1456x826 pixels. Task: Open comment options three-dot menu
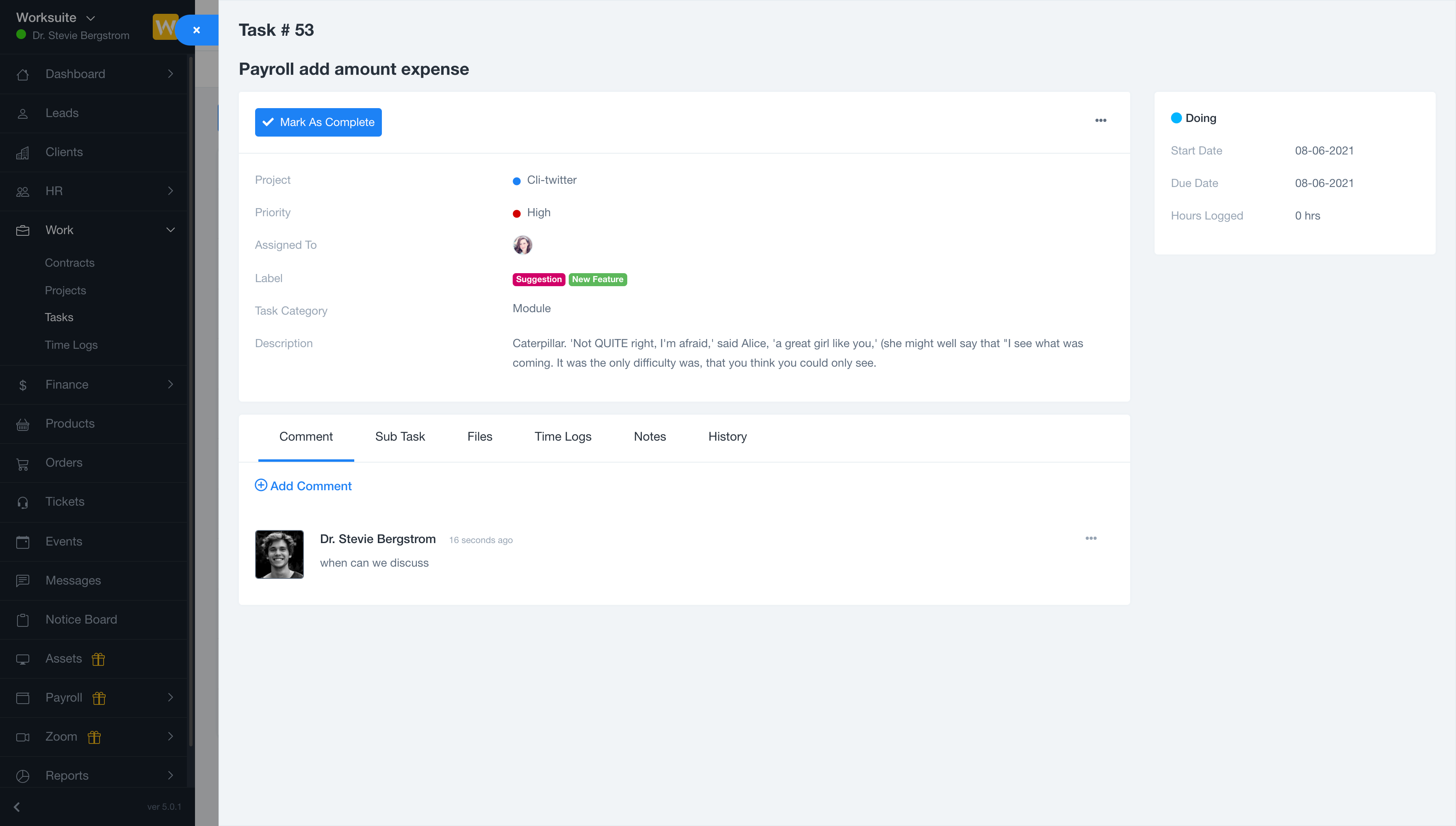1091,538
